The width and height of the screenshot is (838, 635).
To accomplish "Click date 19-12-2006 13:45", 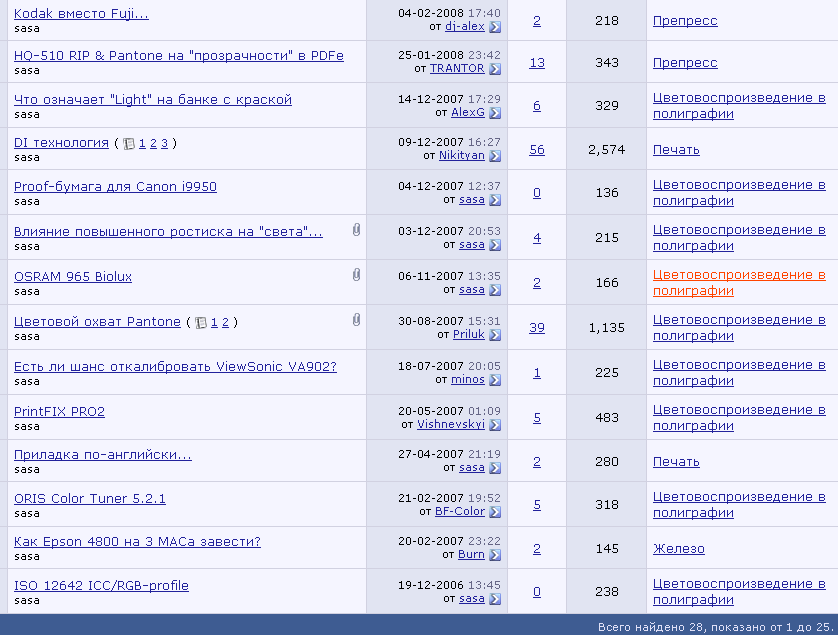I will coord(449,585).
